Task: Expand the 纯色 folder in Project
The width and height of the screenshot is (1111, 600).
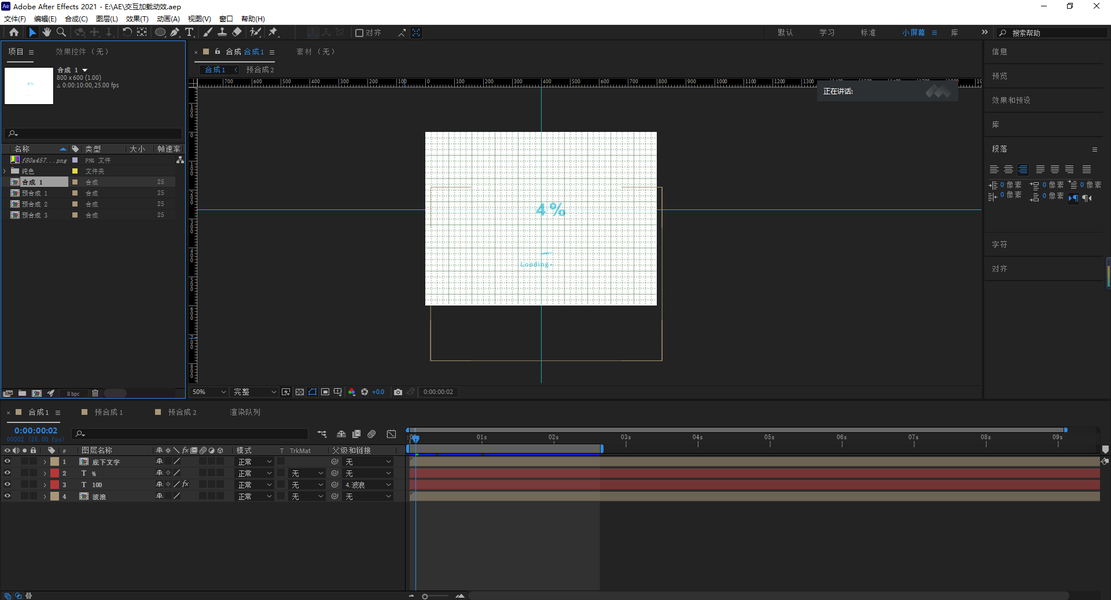Action: tap(5, 171)
